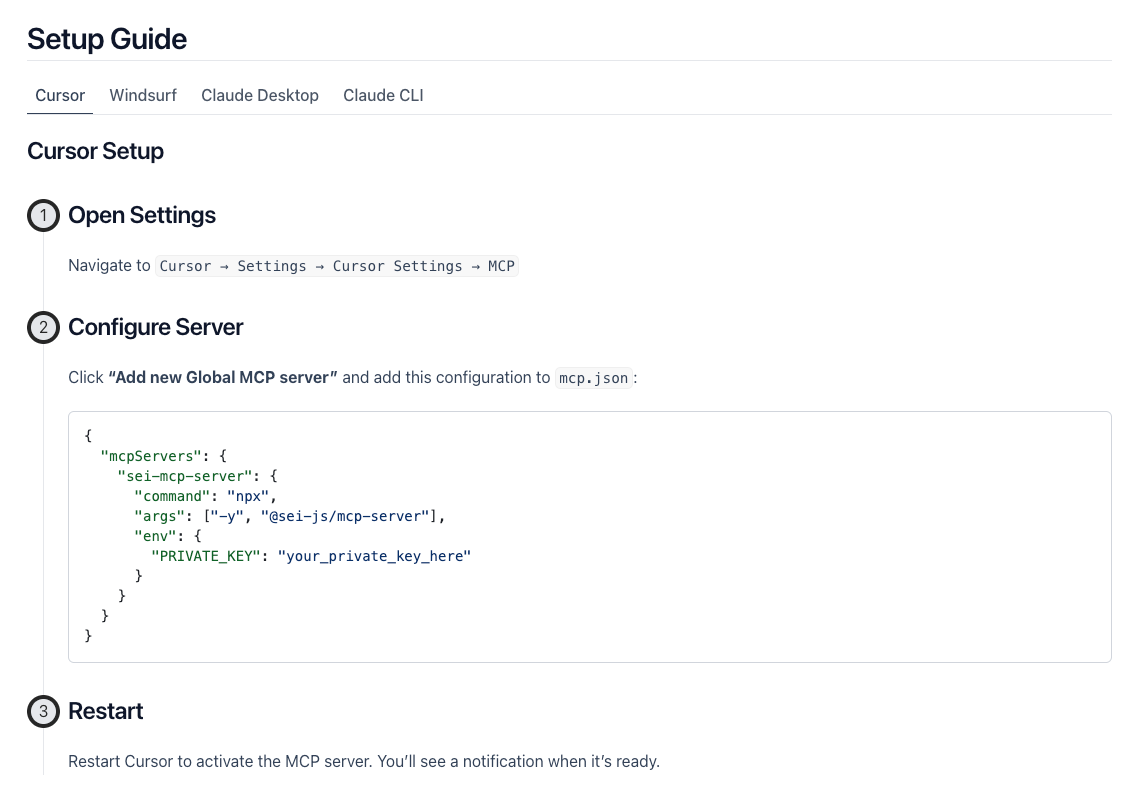Click the mcp.json inline code label

click(594, 378)
